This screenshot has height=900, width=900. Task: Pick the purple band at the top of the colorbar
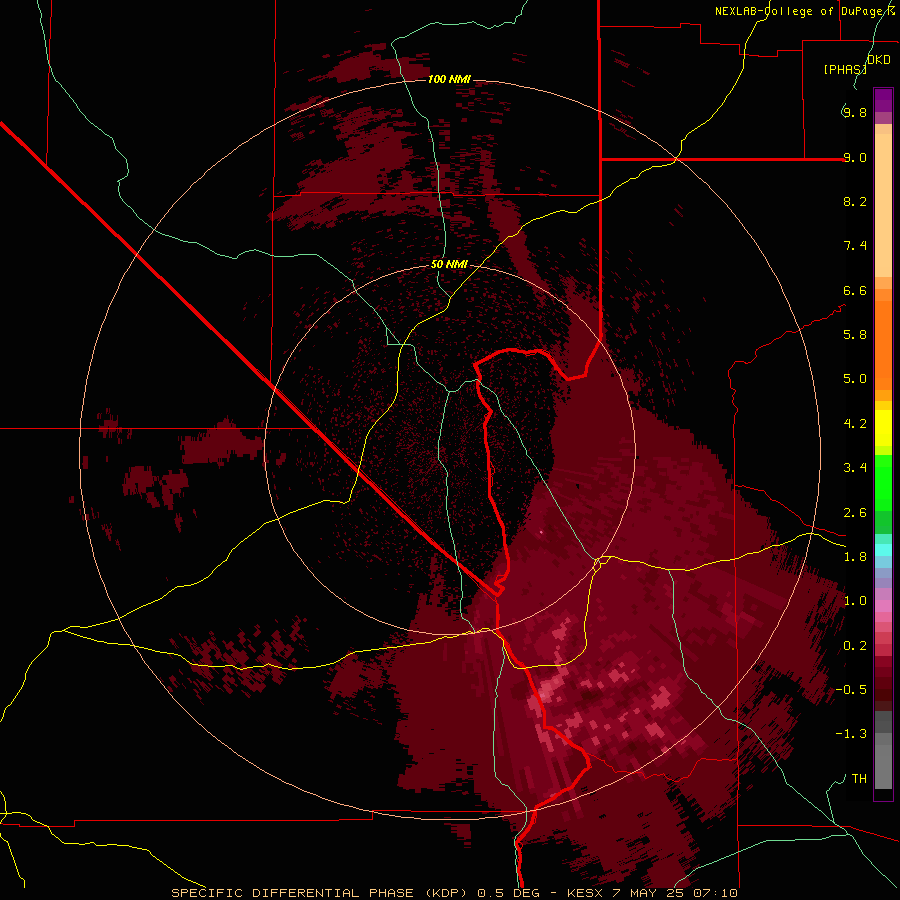(x=883, y=100)
